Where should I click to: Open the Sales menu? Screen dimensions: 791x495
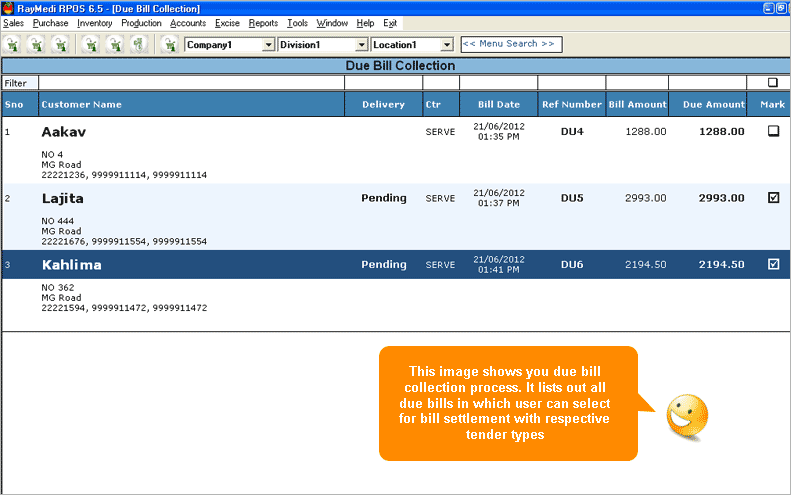(x=14, y=22)
